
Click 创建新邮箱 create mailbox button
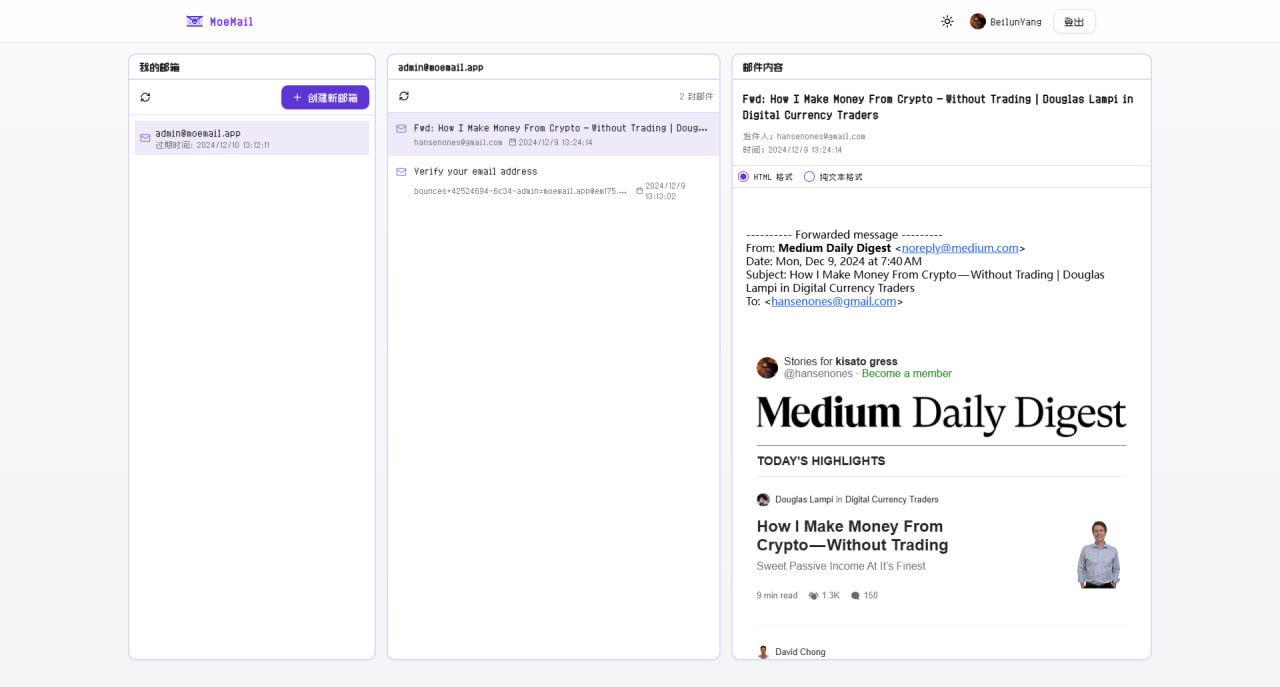point(325,97)
